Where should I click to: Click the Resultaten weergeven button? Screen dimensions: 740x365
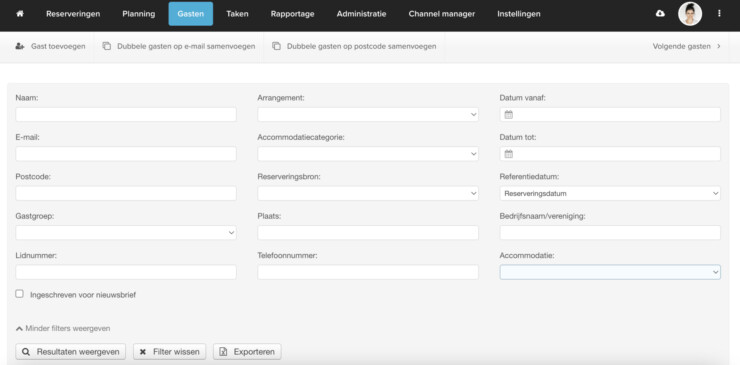[x=70, y=352]
